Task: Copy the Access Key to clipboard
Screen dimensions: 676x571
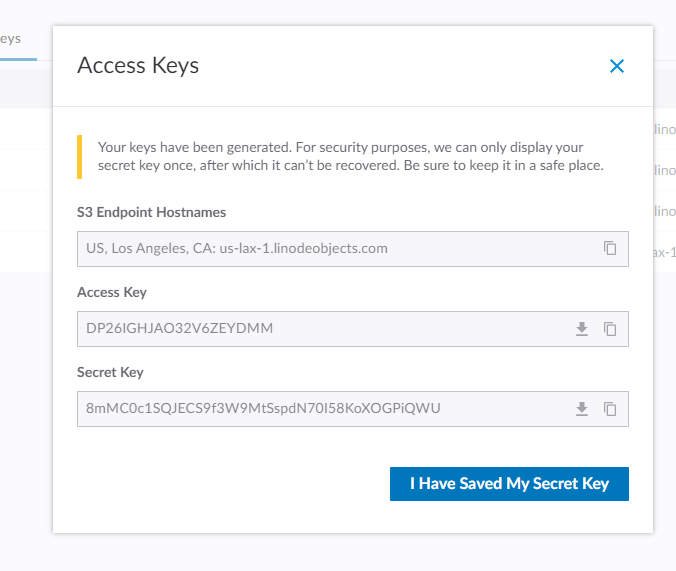Action: pyautogui.click(x=610, y=328)
